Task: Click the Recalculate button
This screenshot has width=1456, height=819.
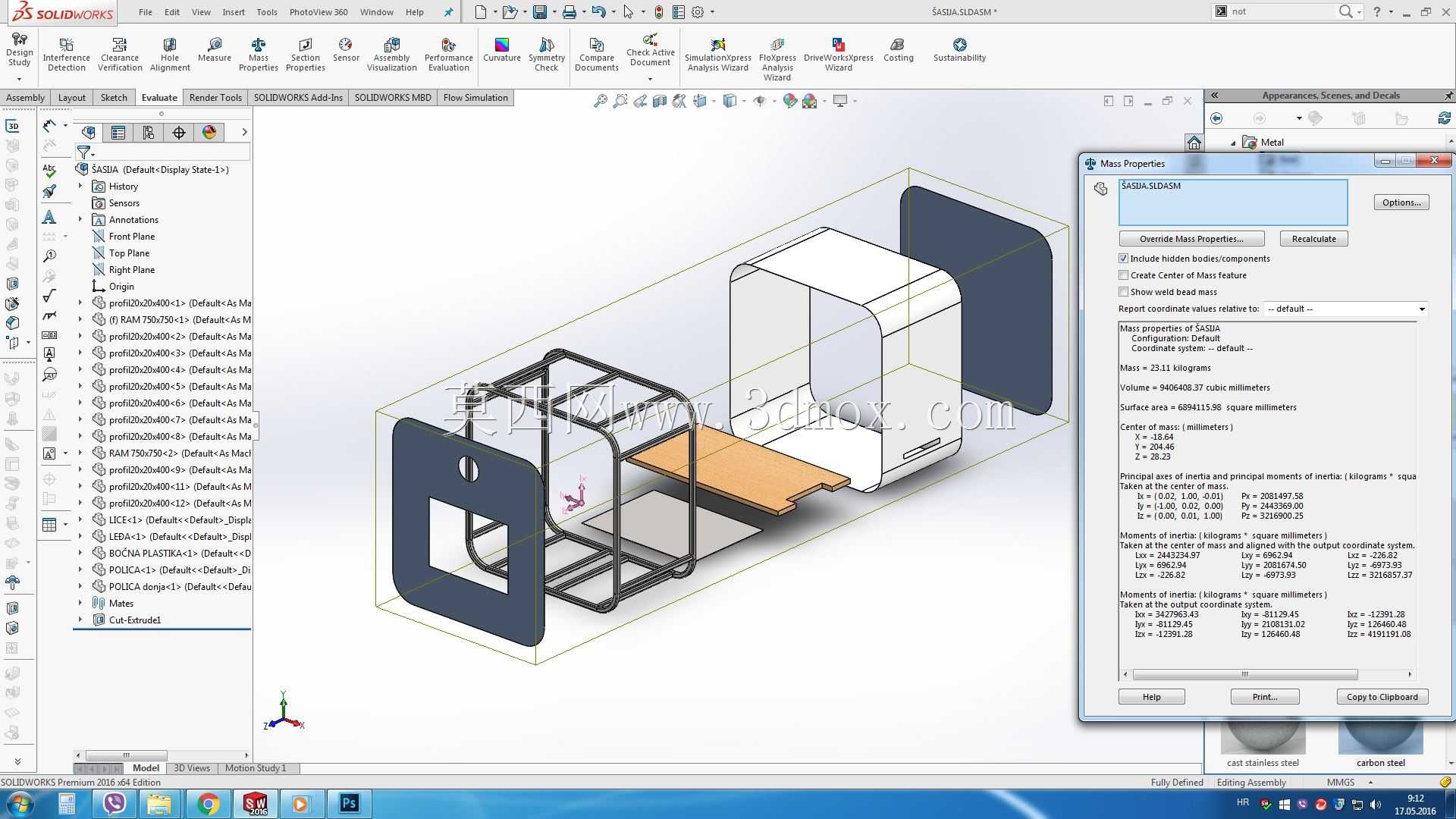Action: [1313, 239]
